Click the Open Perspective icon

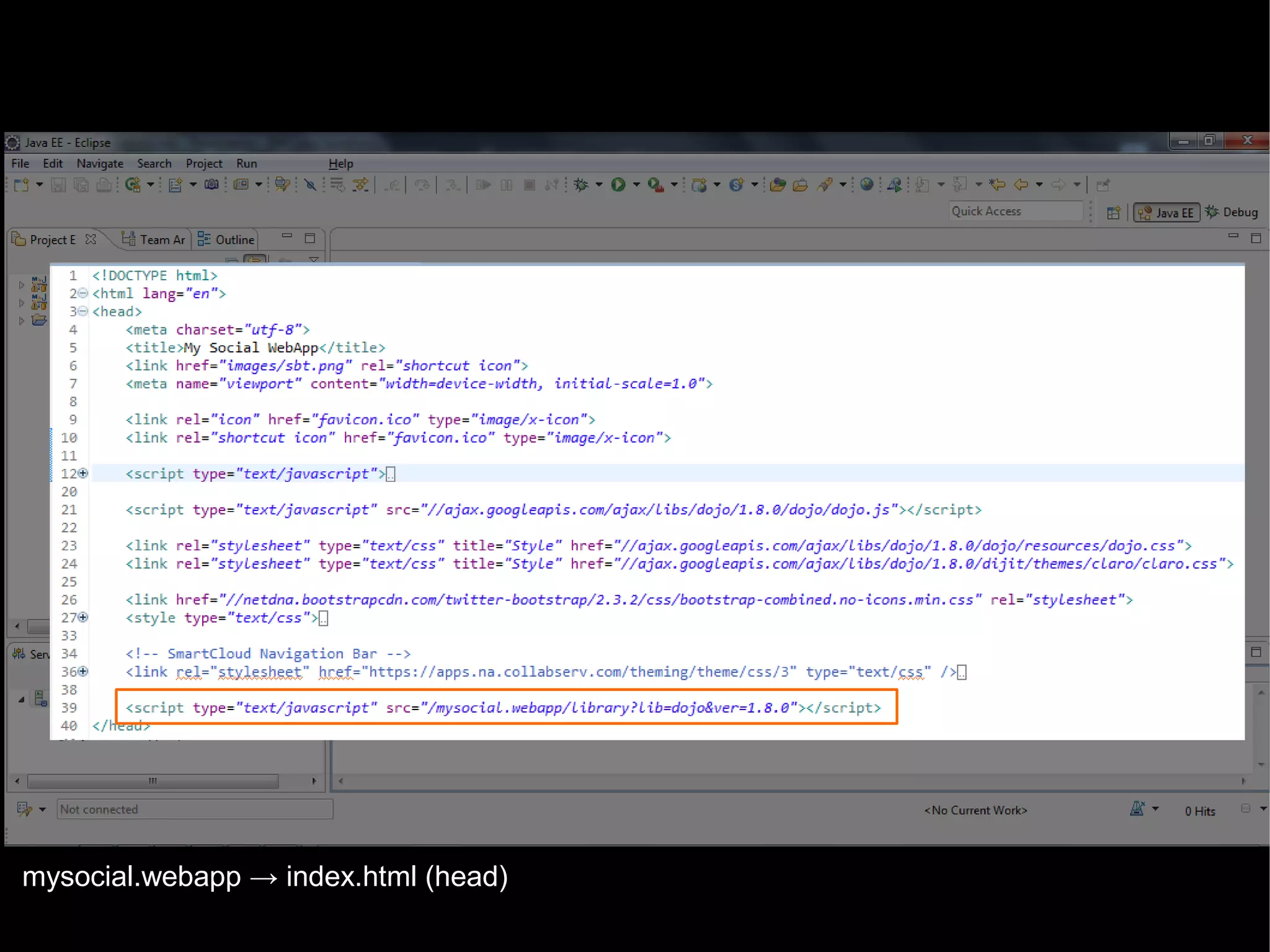click(x=1113, y=213)
